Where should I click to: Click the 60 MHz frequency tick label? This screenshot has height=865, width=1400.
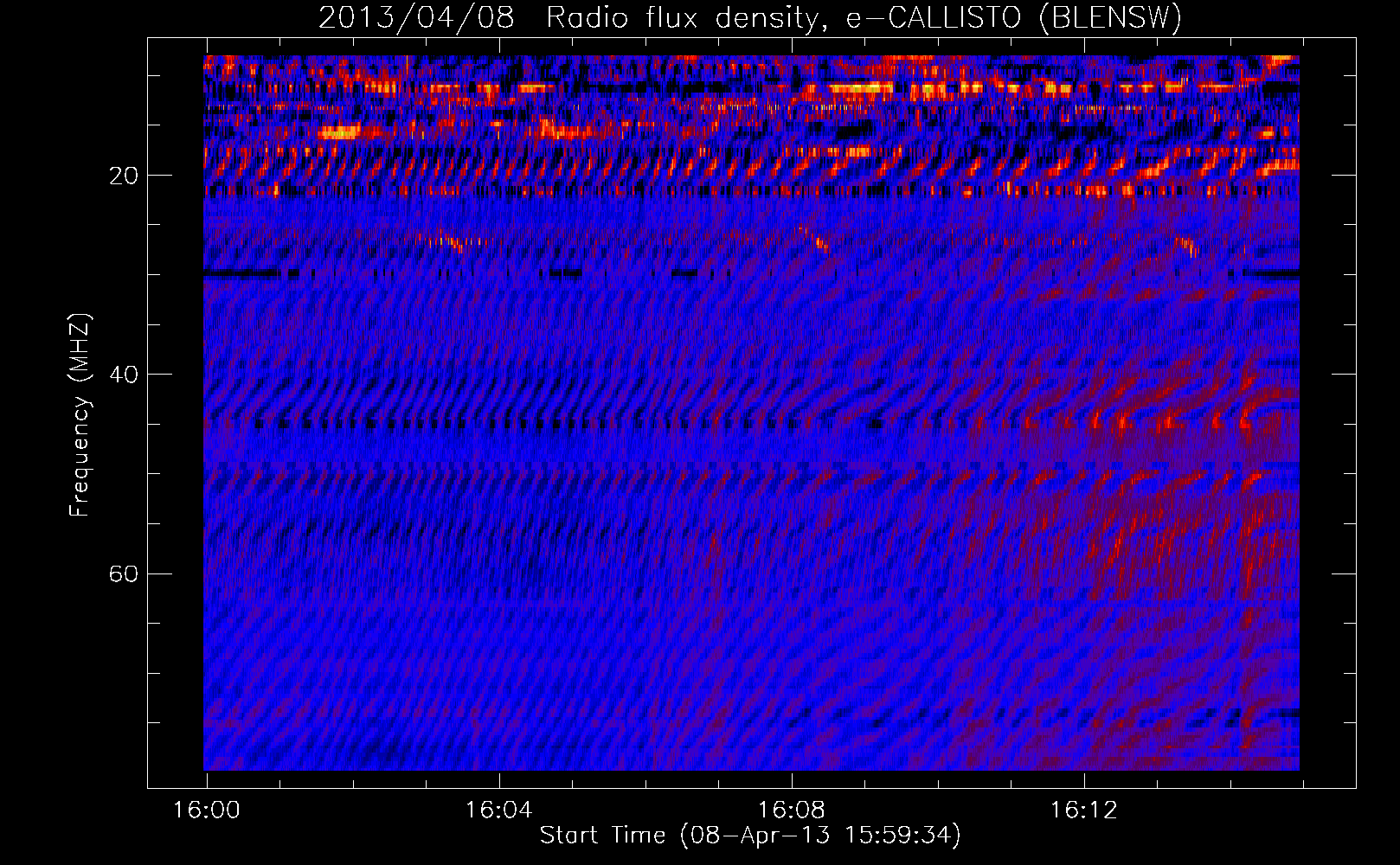point(123,573)
